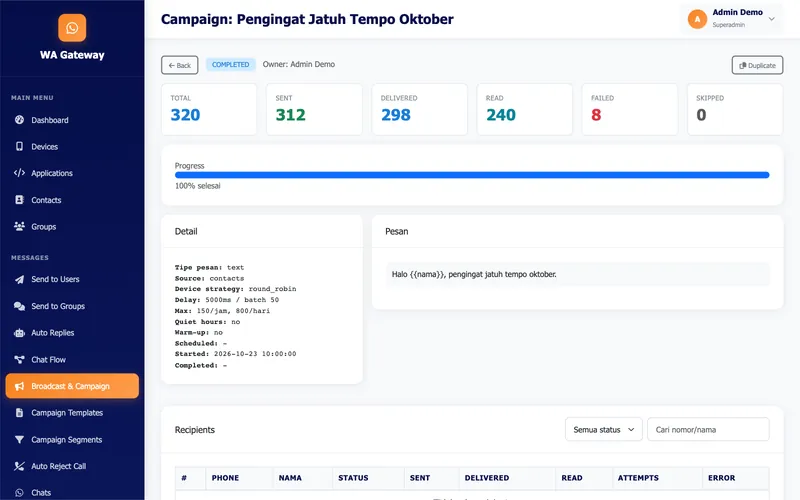Click the Recipients section heading
Screen dimensions: 800x500
194,430
